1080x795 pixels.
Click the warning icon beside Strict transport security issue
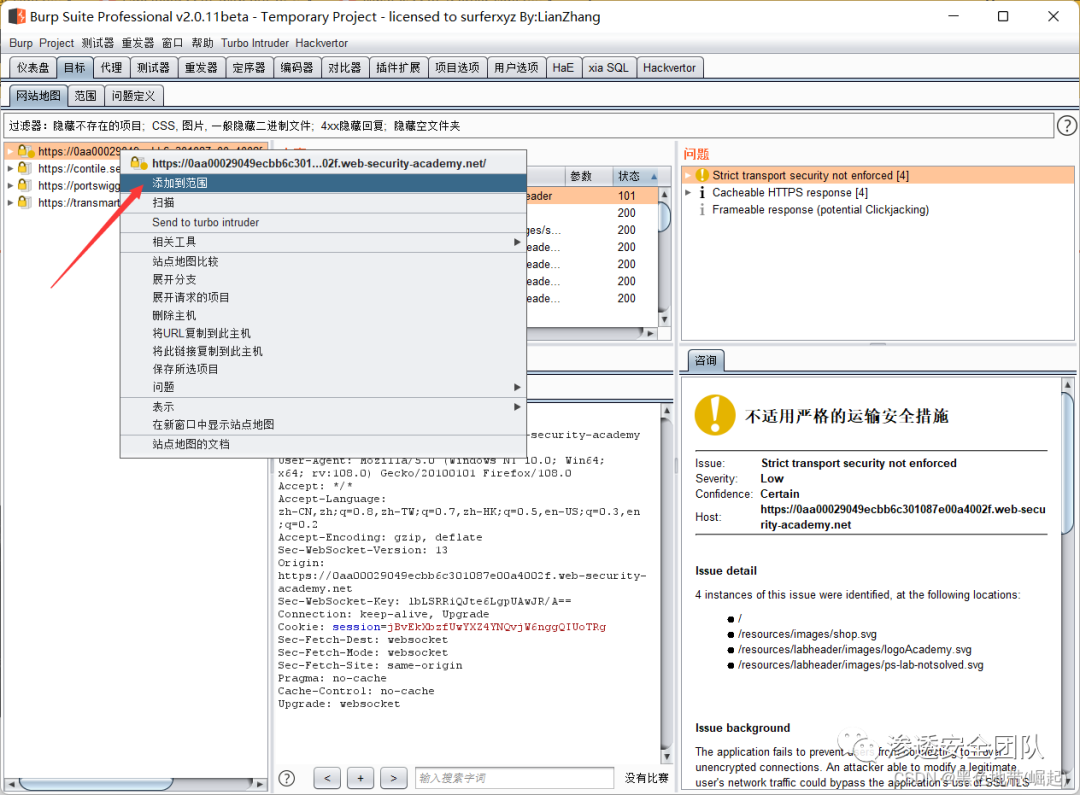[x=702, y=175]
